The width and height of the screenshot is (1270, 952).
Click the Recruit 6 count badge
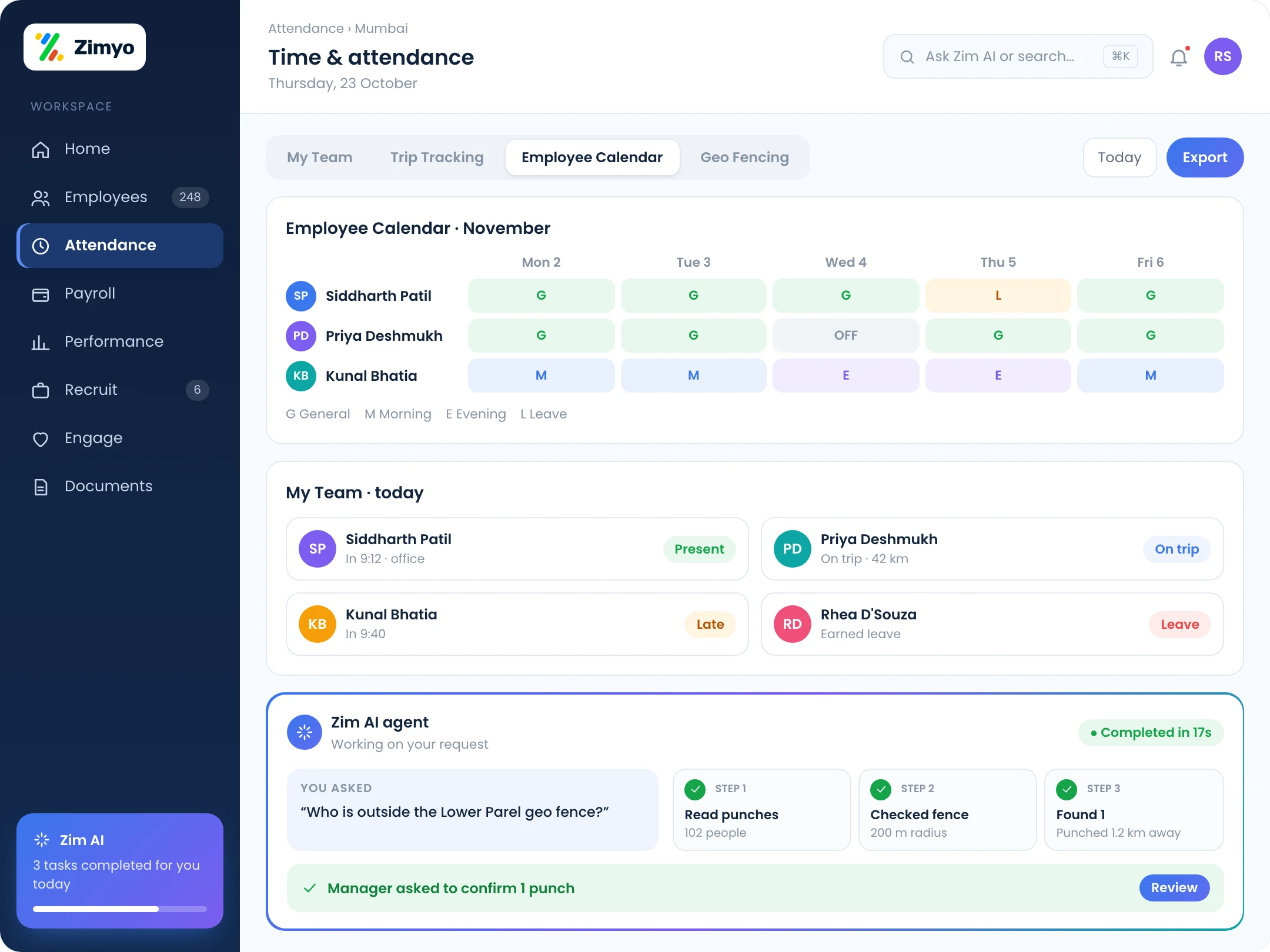[x=197, y=390]
